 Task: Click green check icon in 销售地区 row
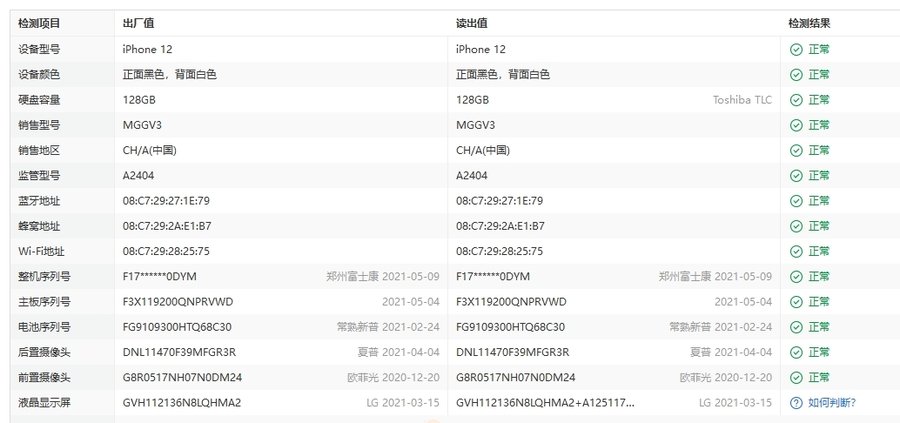click(796, 150)
